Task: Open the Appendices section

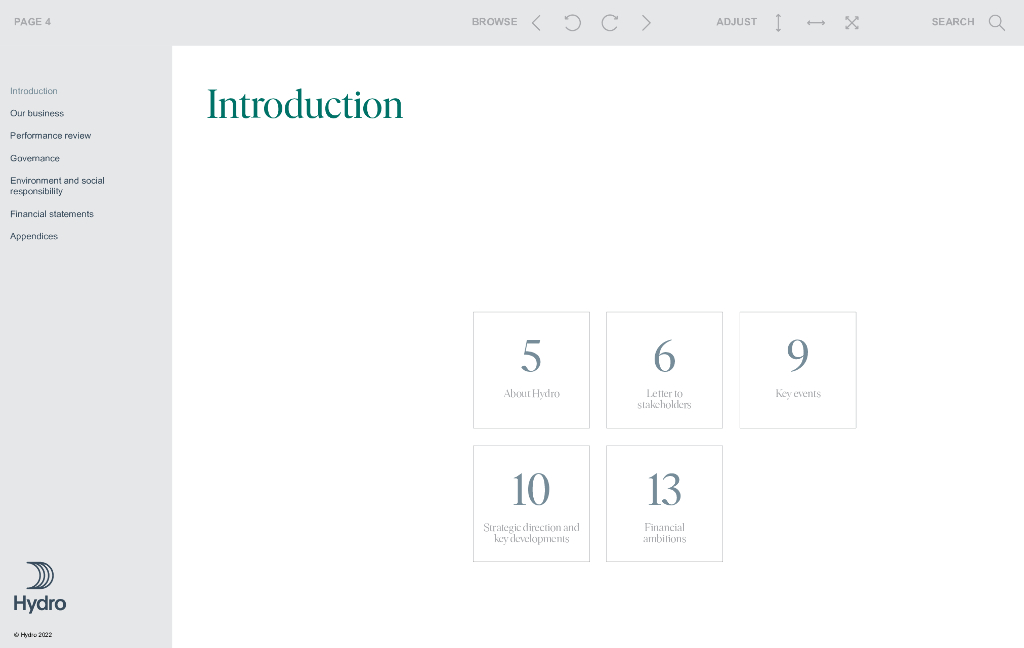Action: coord(34,236)
